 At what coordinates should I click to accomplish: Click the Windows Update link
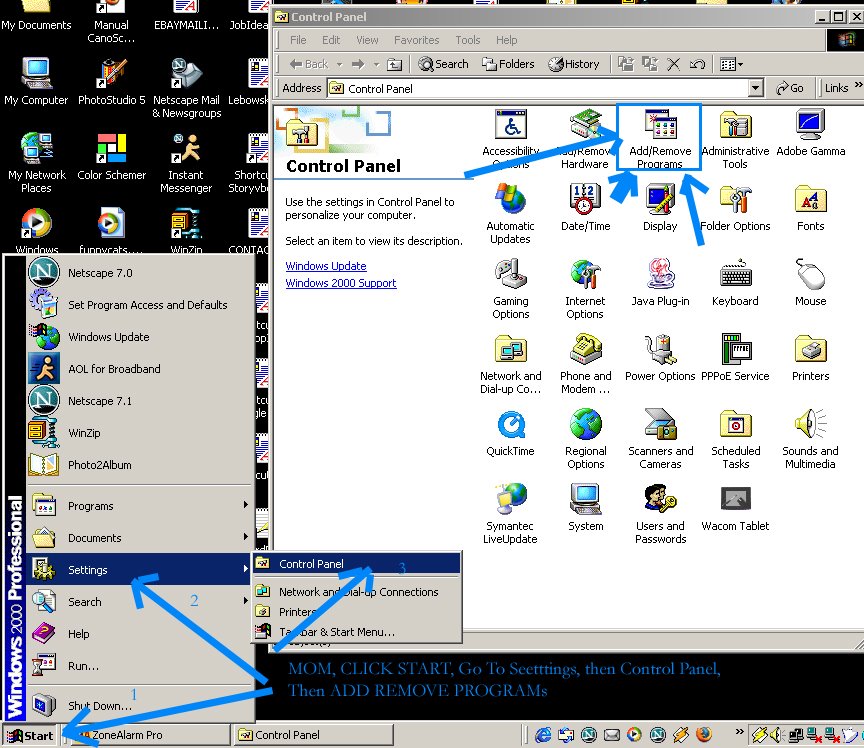[326, 266]
